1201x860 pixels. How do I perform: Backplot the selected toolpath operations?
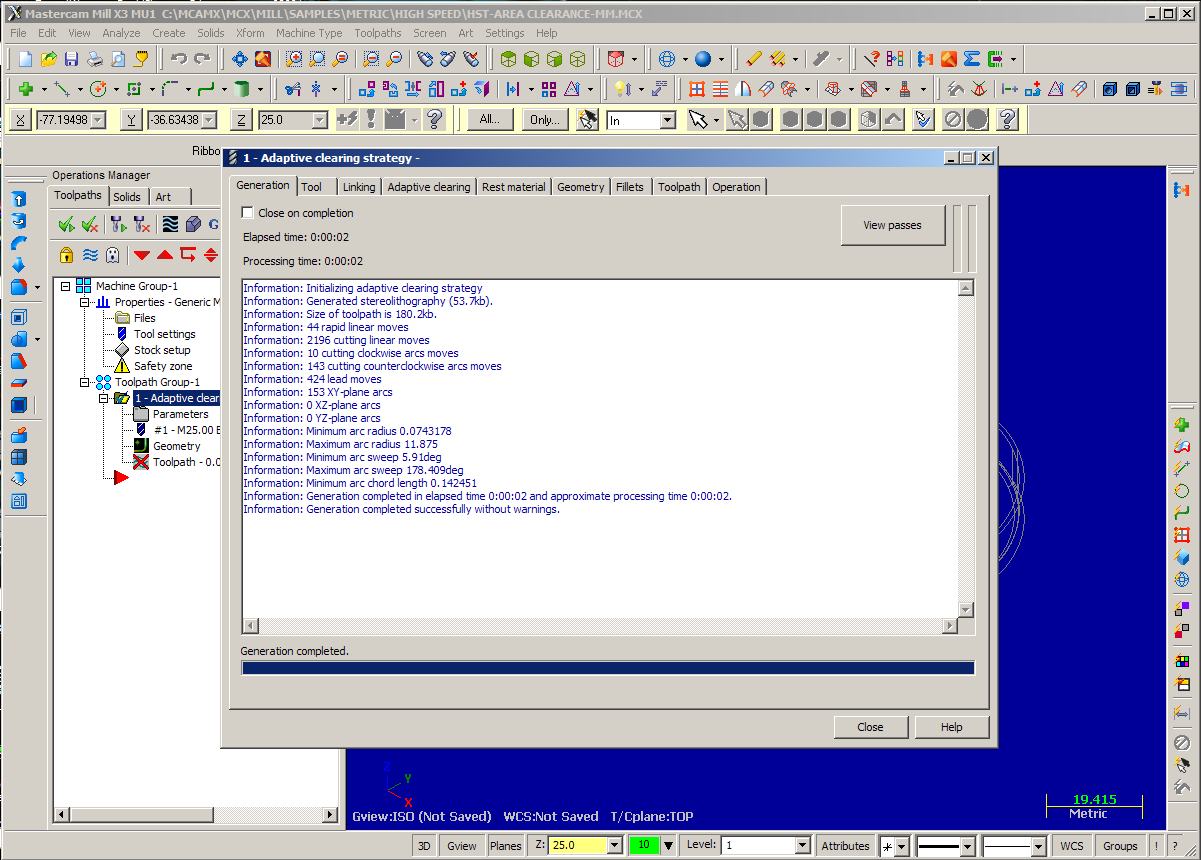(x=171, y=224)
